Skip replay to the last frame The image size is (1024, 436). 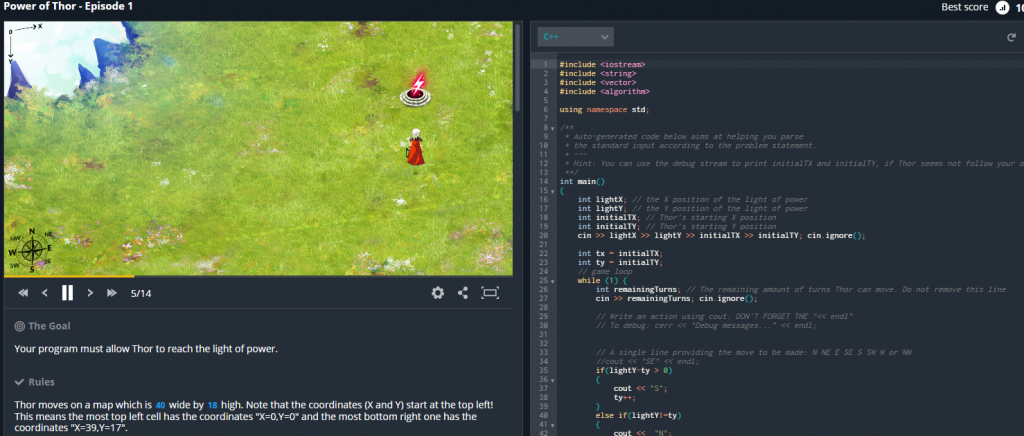tap(112, 293)
